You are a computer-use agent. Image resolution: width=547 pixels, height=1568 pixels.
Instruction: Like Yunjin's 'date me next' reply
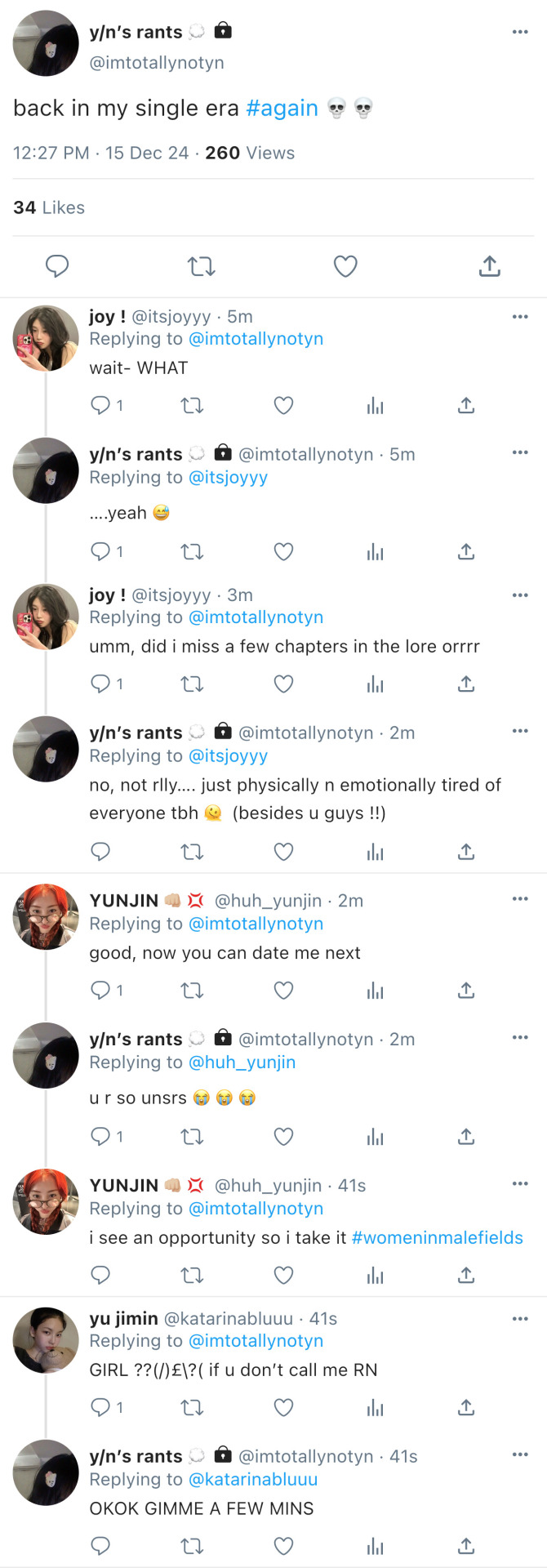pos(283,991)
